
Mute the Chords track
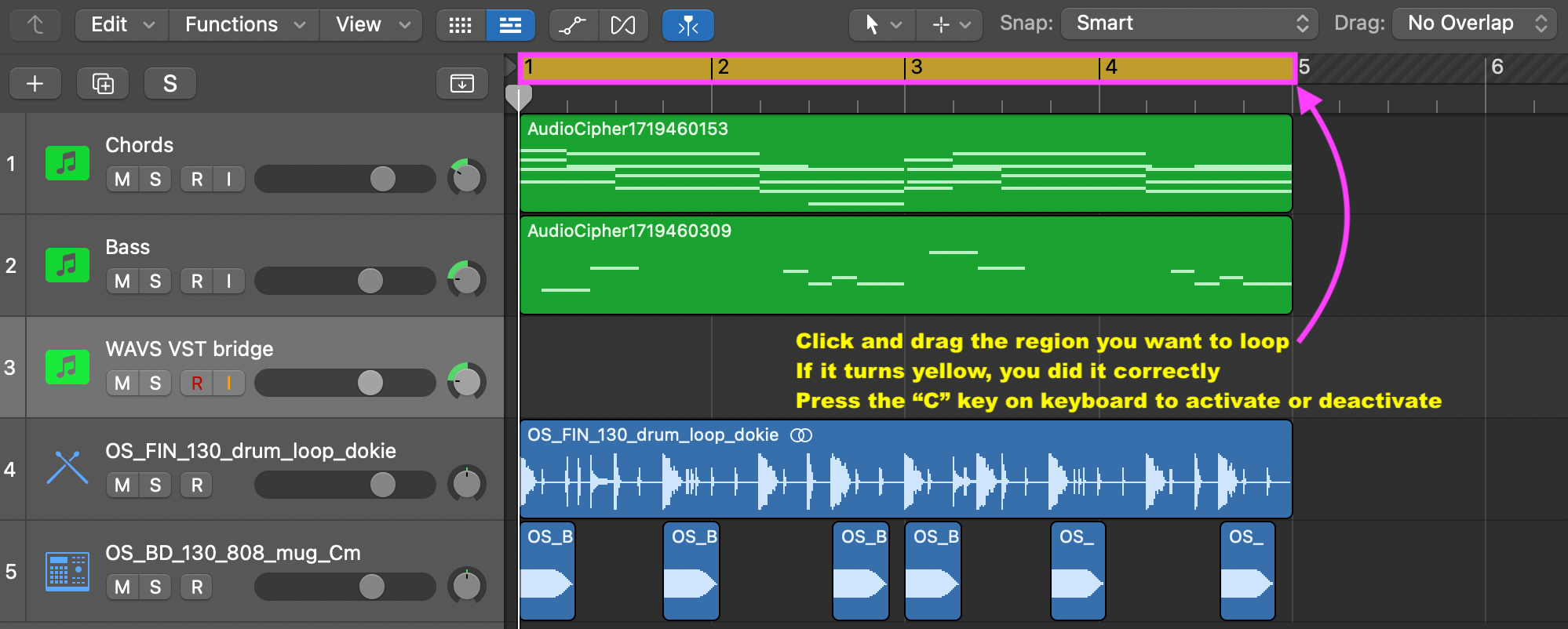tap(122, 180)
